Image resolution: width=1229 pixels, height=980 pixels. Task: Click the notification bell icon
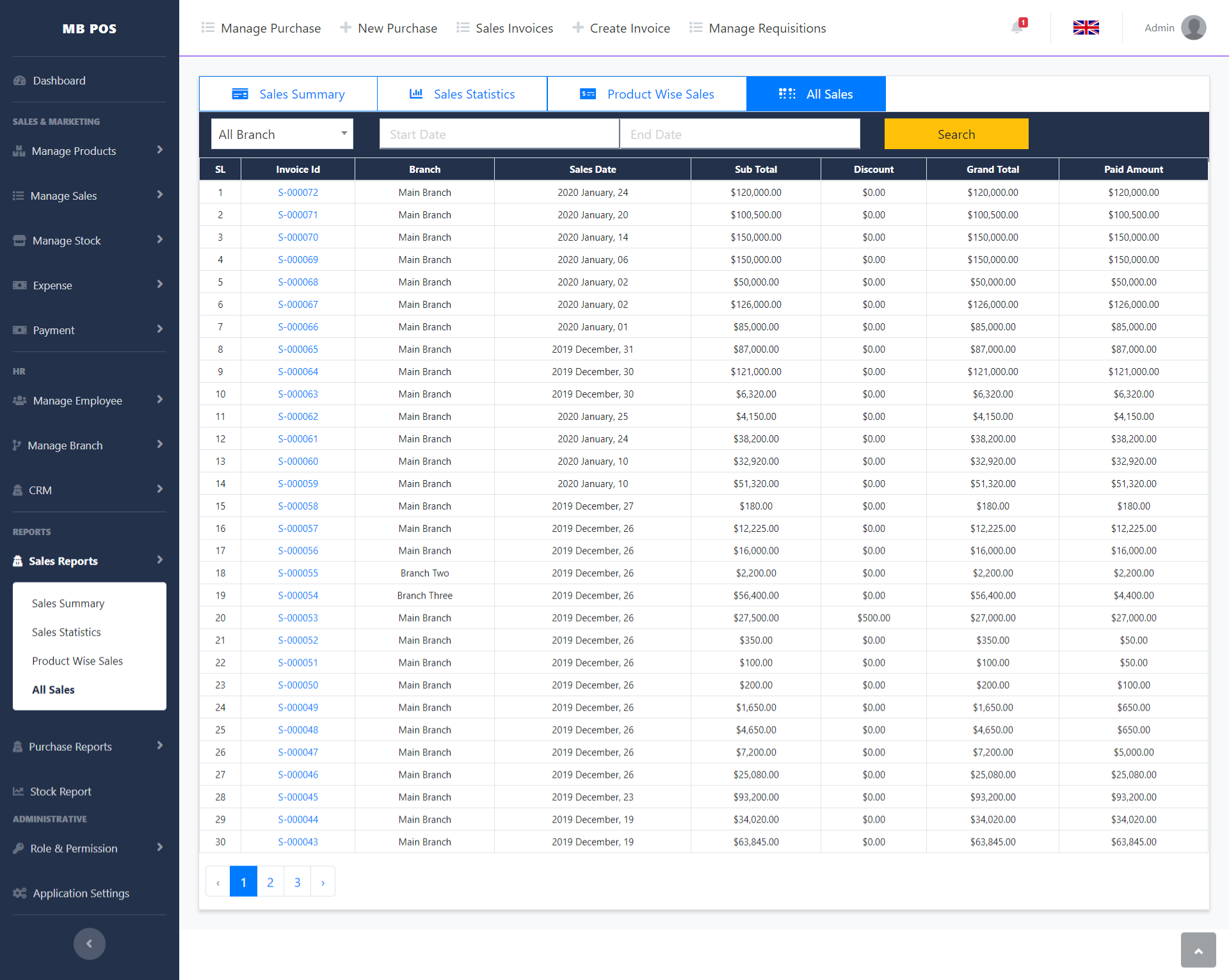1016,28
